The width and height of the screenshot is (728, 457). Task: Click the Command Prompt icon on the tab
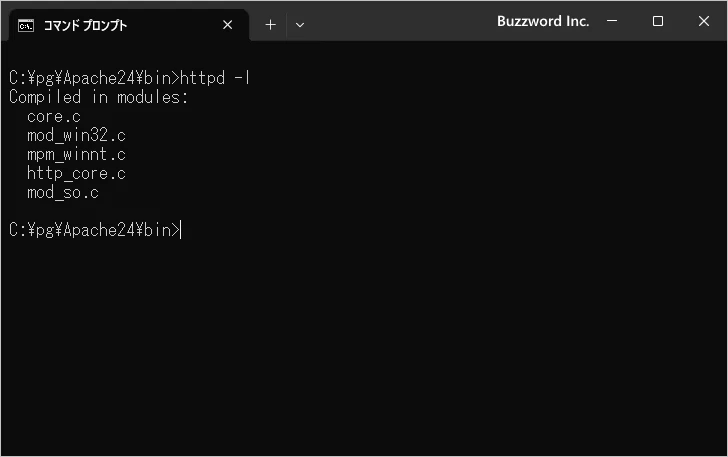pyautogui.click(x=27, y=25)
